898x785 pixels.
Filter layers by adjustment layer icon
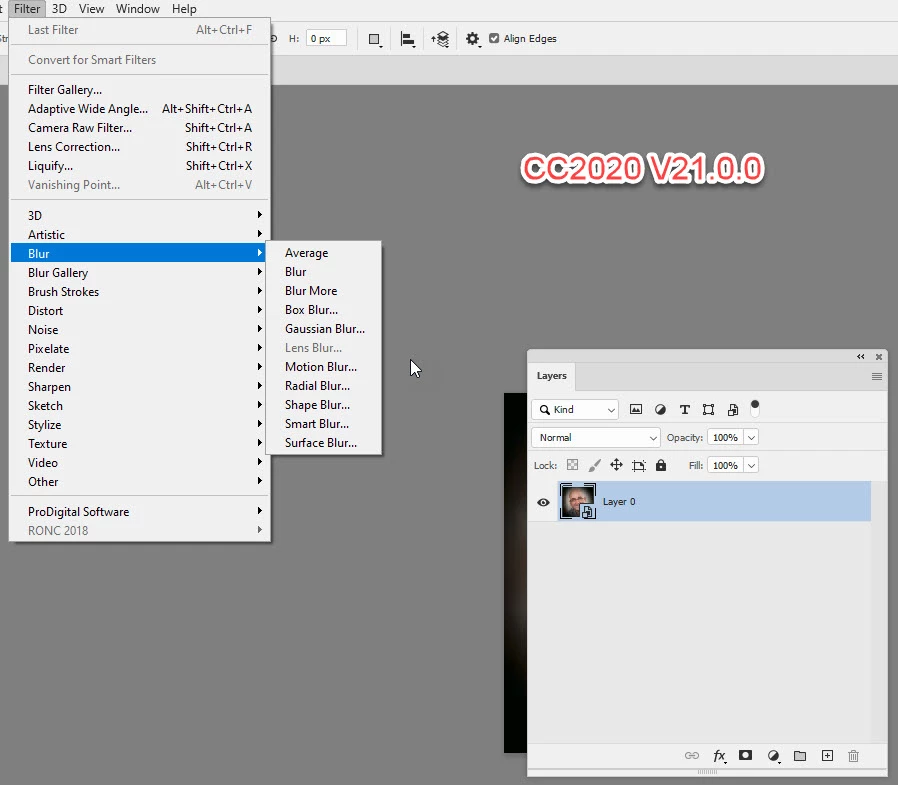click(x=660, y=409)
